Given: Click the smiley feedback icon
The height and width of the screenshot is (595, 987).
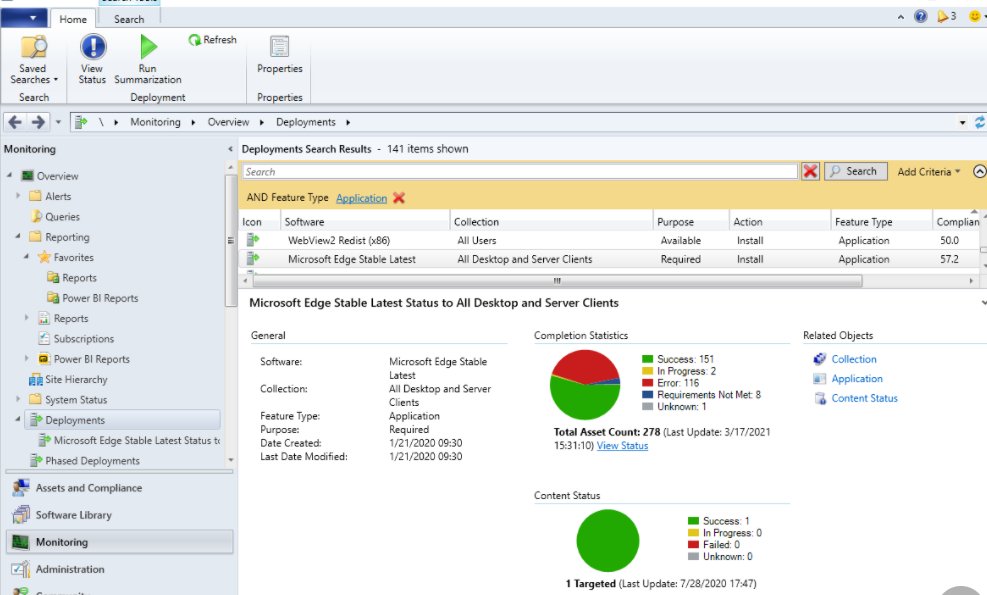Looking at the screenshot, I should tap(975, 16).
